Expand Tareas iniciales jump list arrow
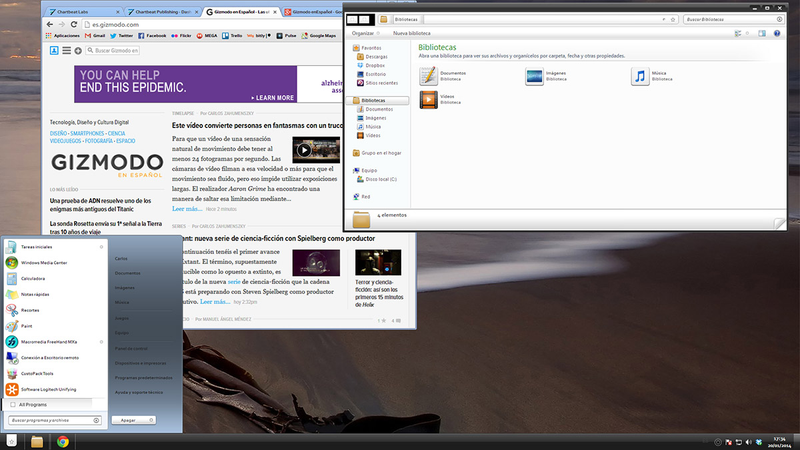The height and width of the screenshot is (450, 800). [x=102, y=247]
